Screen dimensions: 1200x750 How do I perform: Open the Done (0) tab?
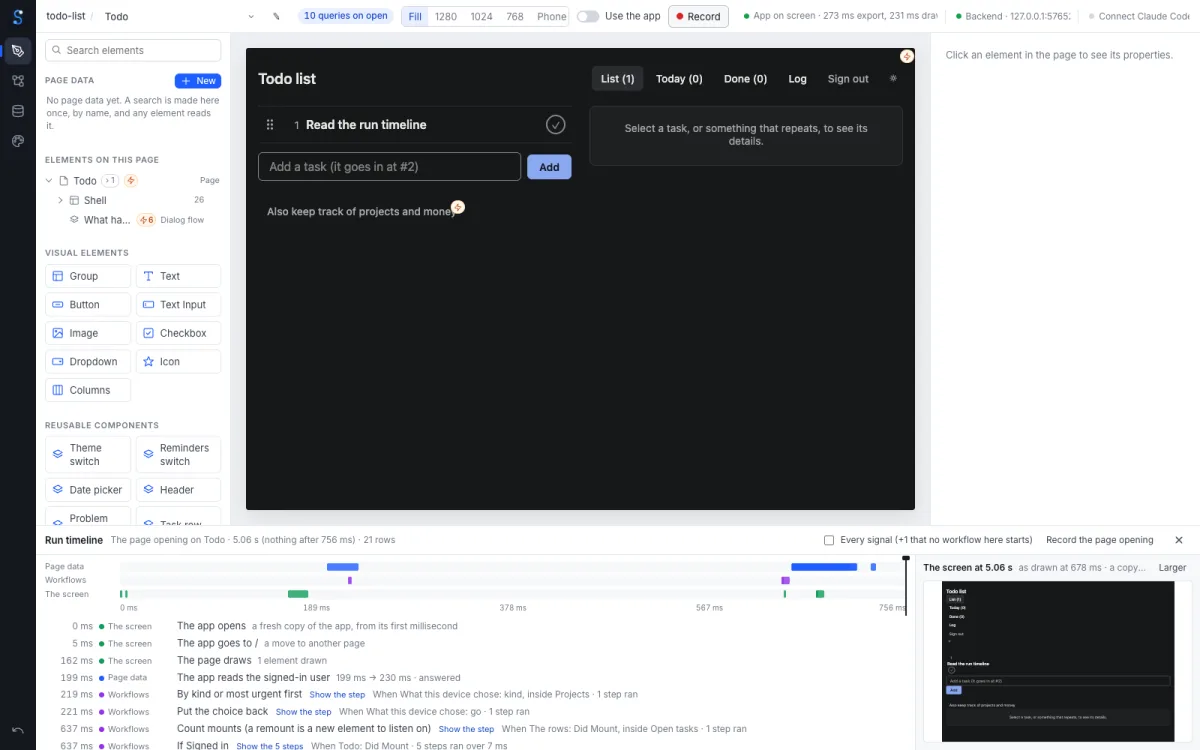tap(745, 79)
